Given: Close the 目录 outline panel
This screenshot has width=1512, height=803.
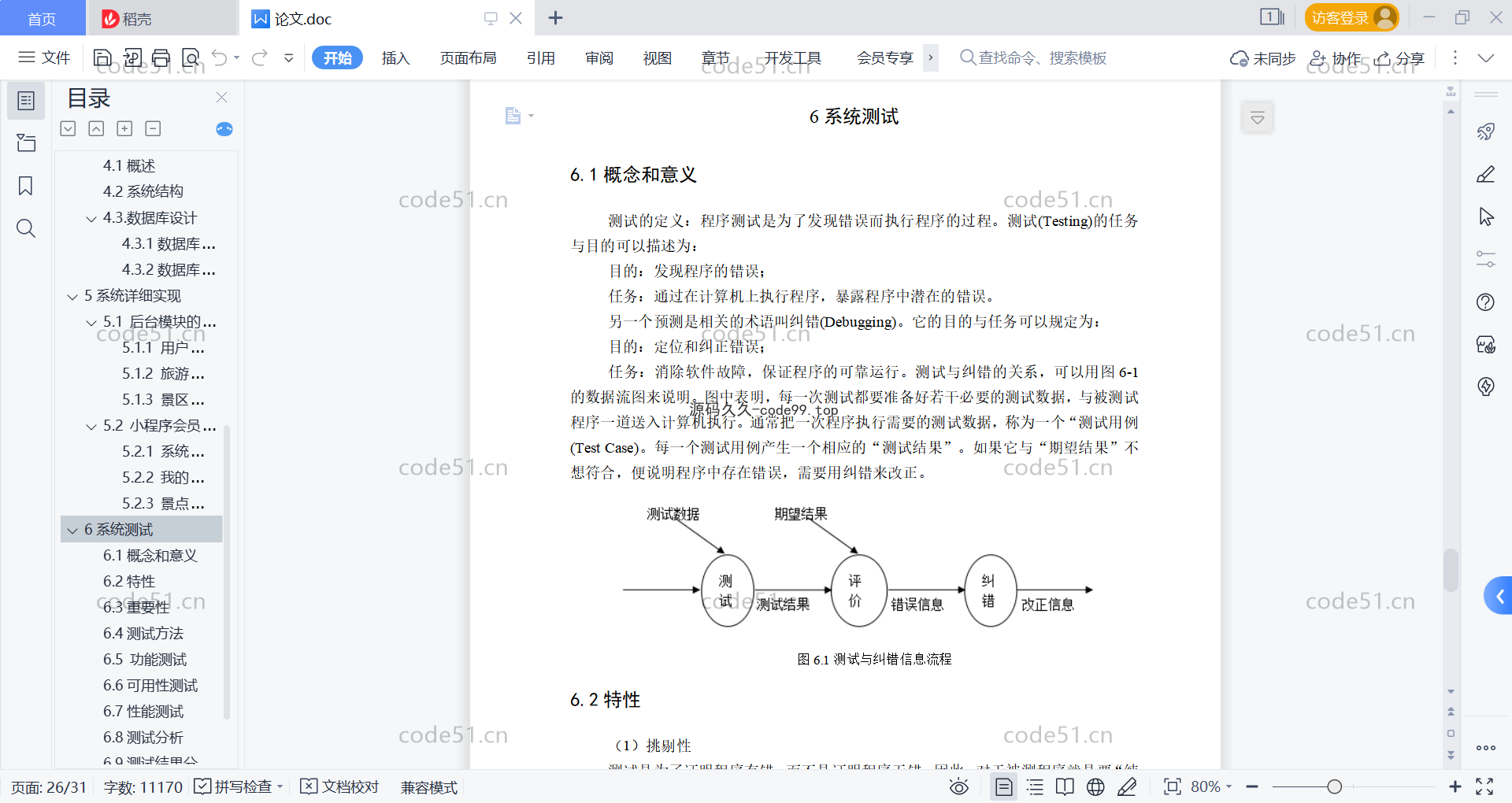Looking at the screenshot, I should (221, 98).
